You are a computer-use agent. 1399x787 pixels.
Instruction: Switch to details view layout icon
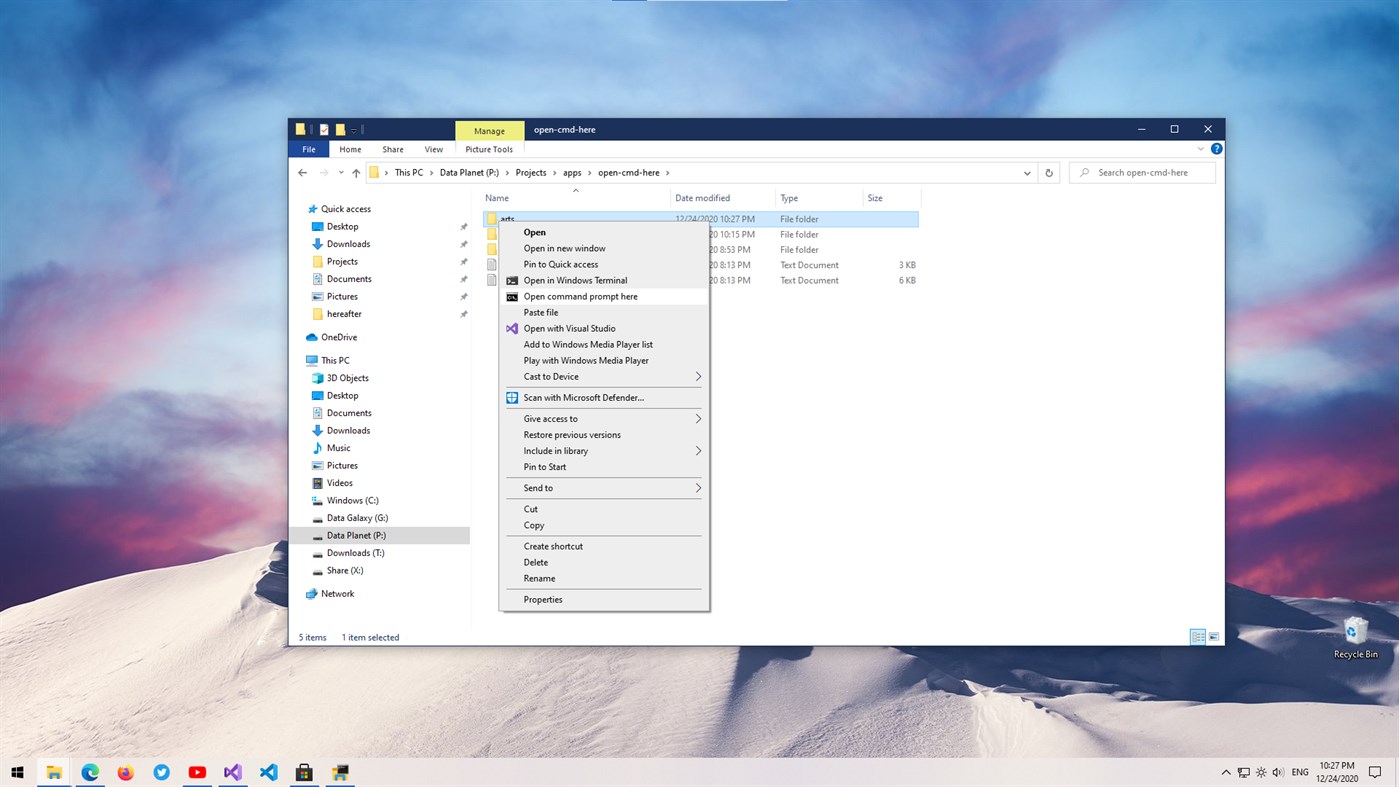pyautogui.click(x=1197, y=637)
